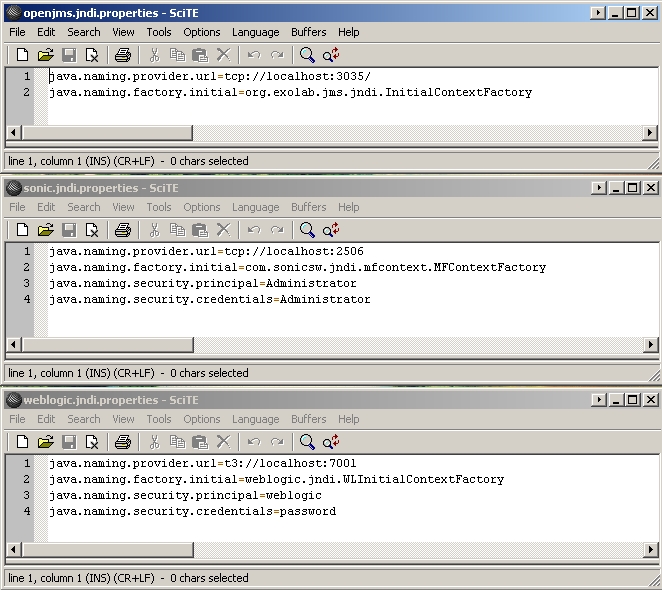Image resolution: width=662 pixels, height=590 pixels.
Task: Open Buffers menu in sonic window
Action: 309,207
